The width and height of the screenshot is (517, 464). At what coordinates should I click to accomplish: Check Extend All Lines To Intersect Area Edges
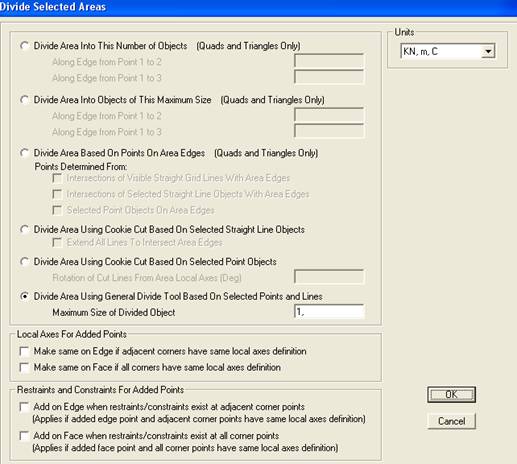(57, 242)
